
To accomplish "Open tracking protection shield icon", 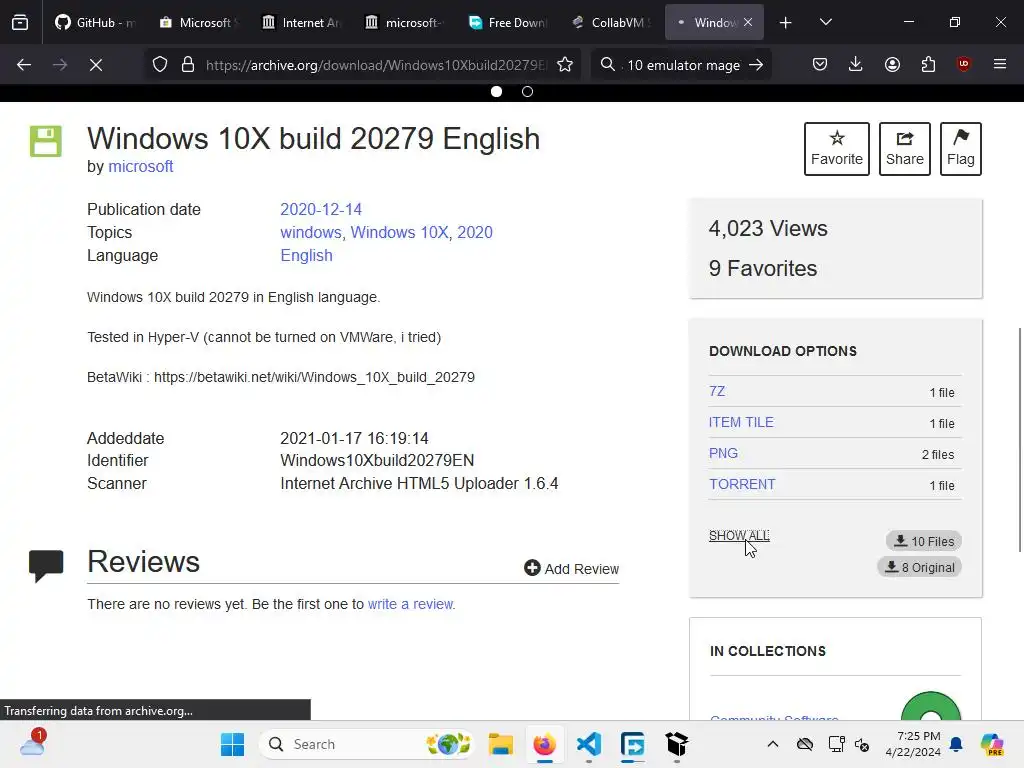I will [x=160, y=65].
